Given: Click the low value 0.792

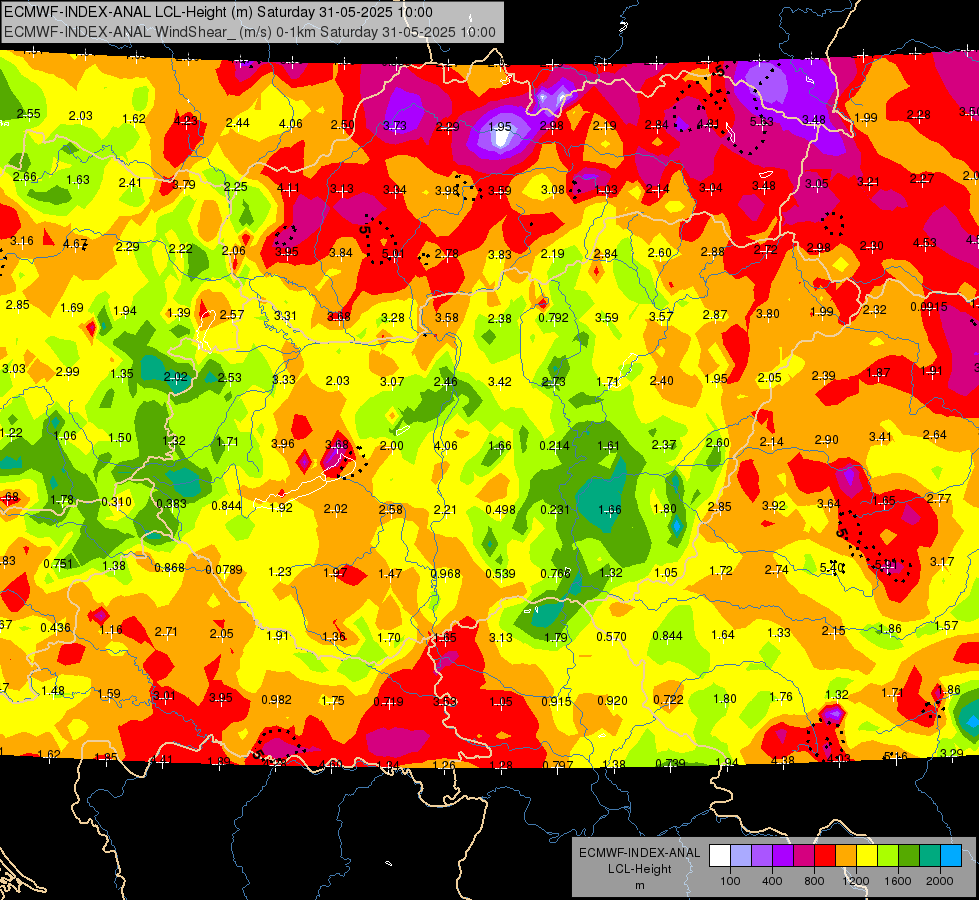Looking at the screenshot, I should coord(553,317).
